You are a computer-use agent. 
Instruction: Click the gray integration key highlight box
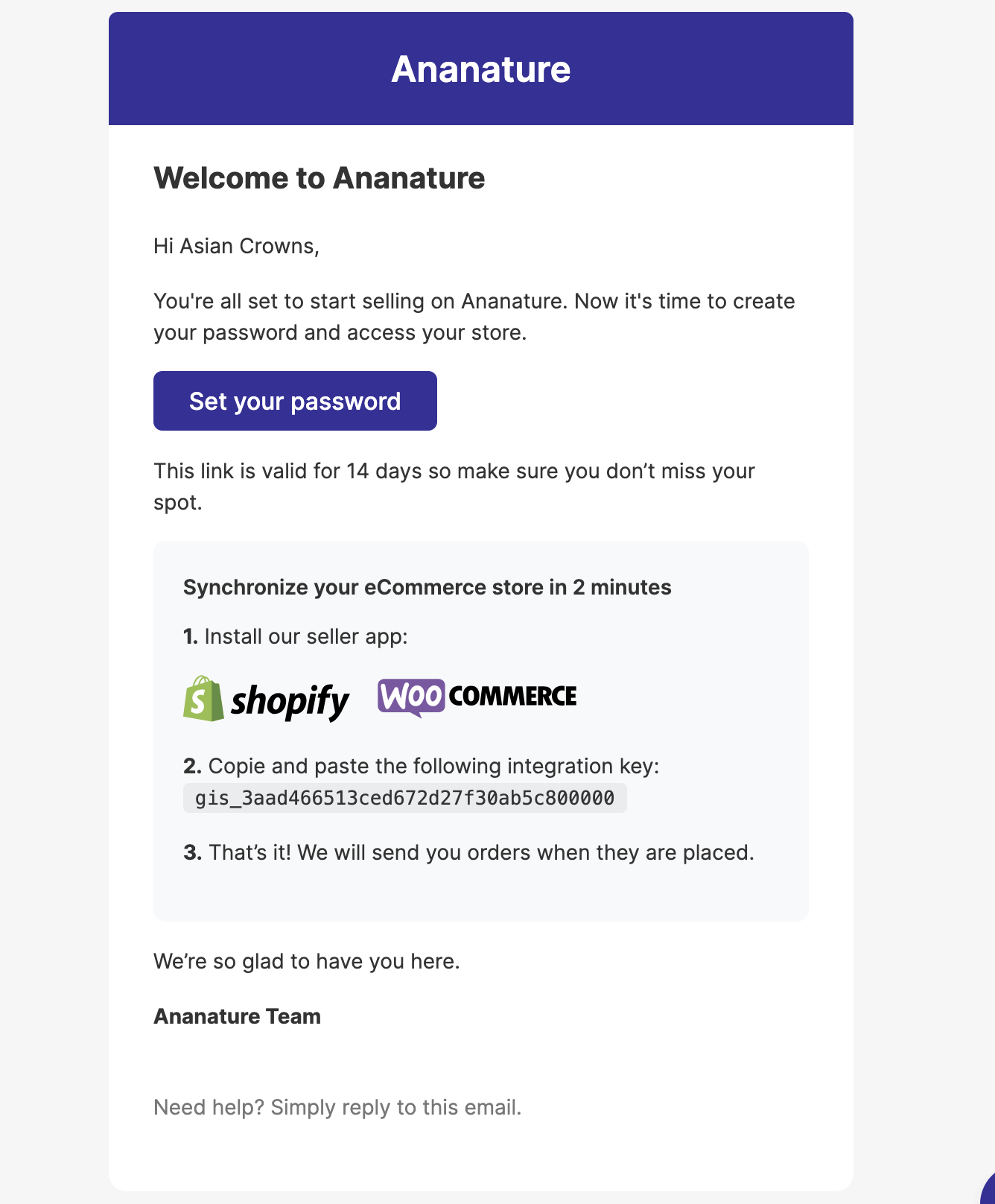tap(405, 797)
